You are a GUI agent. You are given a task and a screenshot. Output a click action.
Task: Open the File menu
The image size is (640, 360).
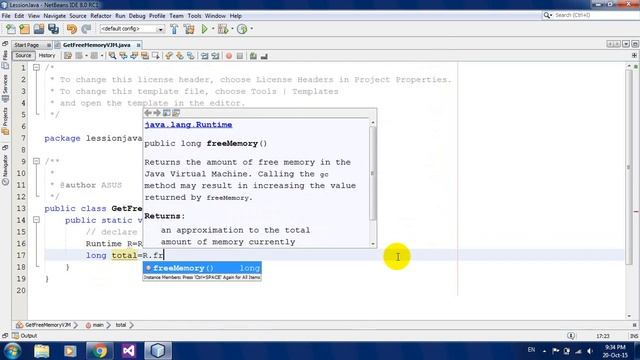[x=6, y=16]
